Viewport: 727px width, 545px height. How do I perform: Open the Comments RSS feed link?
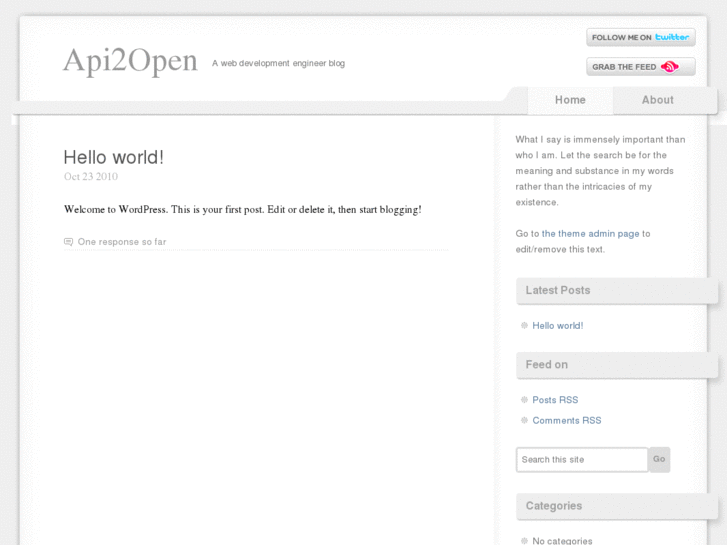click(x=567, y=420)
